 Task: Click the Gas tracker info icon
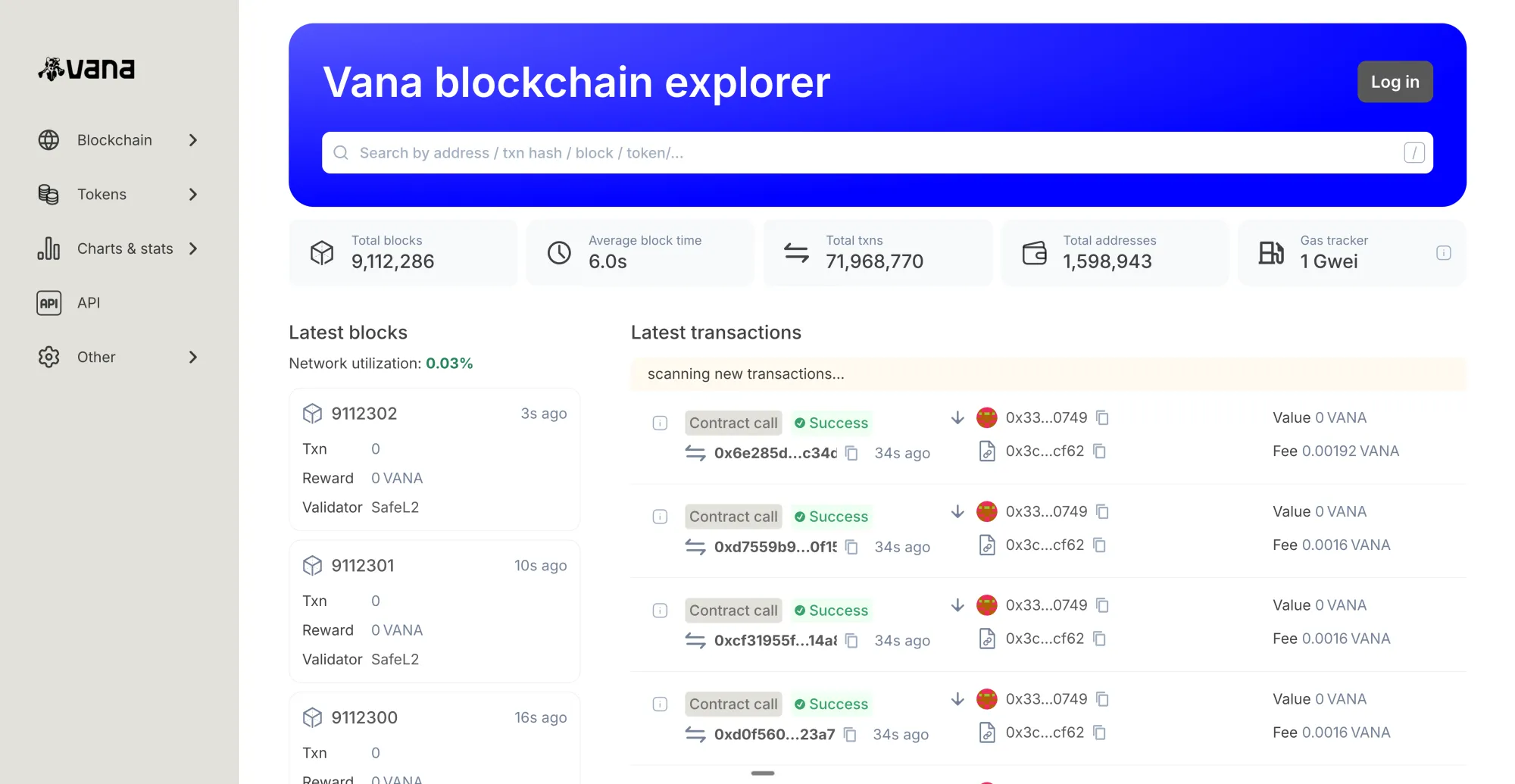click(1443, 253)
